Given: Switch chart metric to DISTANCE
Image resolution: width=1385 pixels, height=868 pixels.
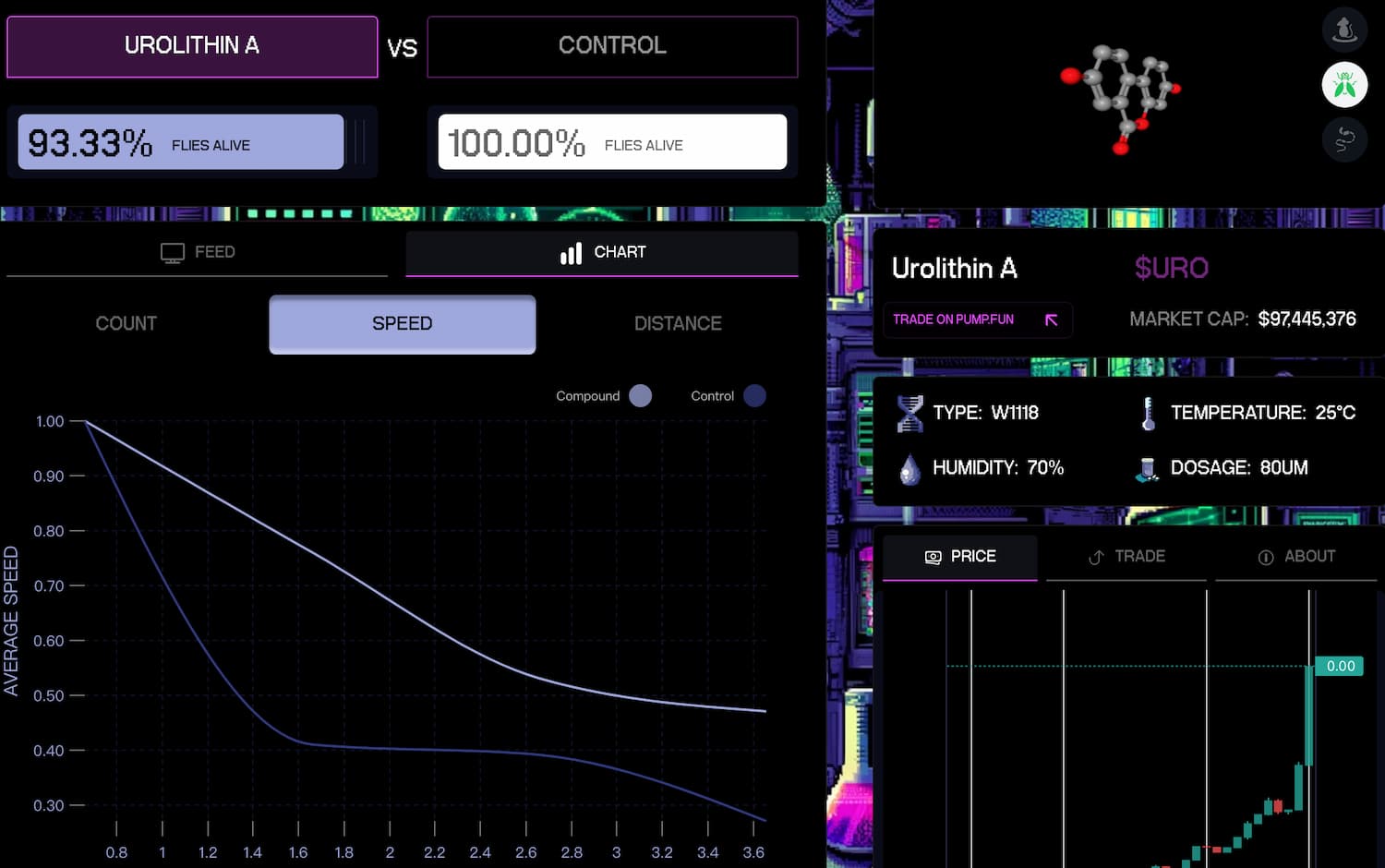Looking at the screenshot, I should pyautogui.click(x=678, y=324).
